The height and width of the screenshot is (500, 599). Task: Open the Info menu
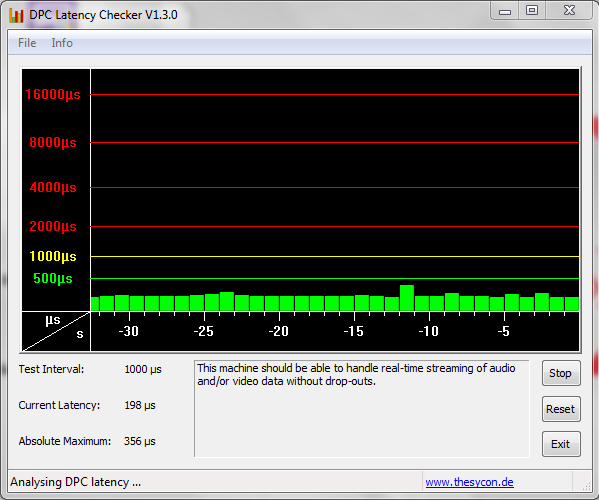point(62,43)
